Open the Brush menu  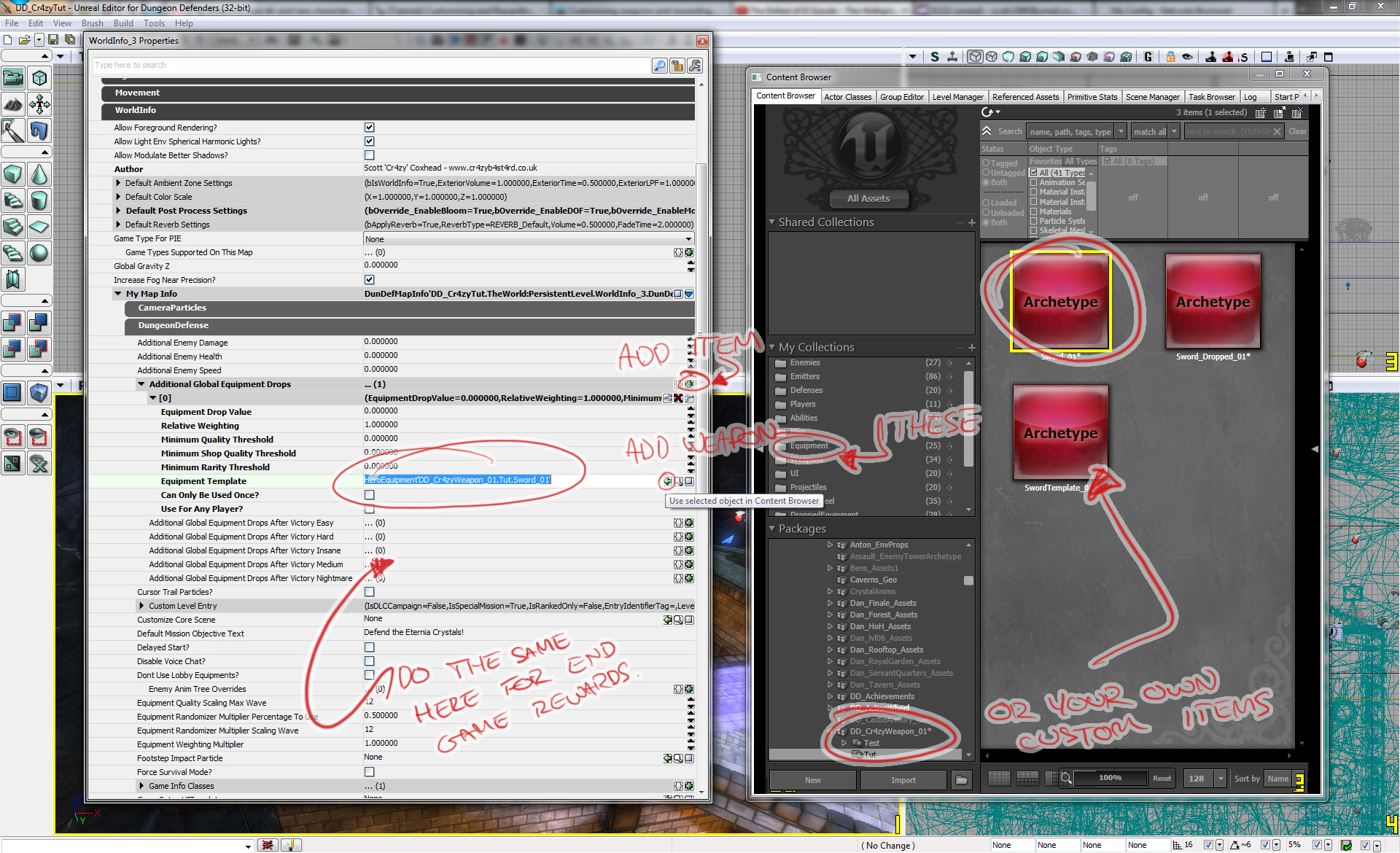[x=93, y=23]
